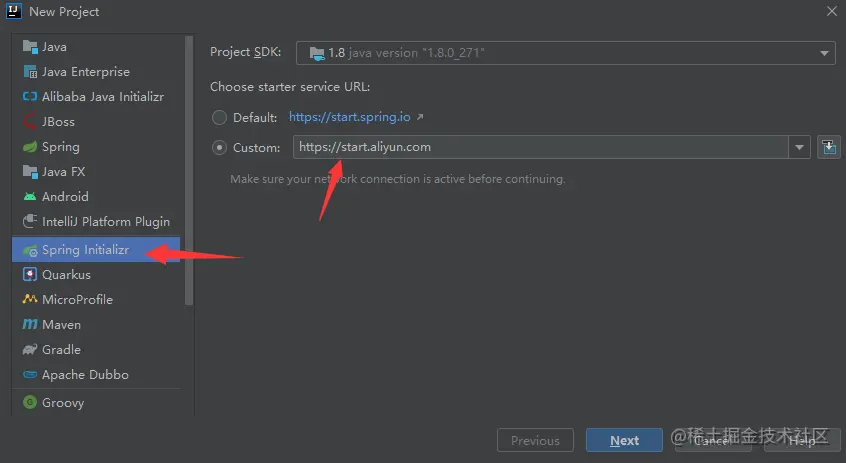This screenshot has height=463, width=846.
Task: Click the Previous button
Action: [x=535, y=440]
